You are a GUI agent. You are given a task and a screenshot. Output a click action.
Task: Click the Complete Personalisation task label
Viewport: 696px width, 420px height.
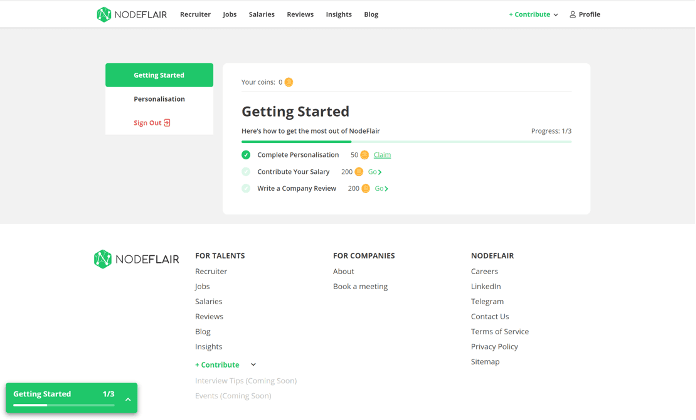298,155
